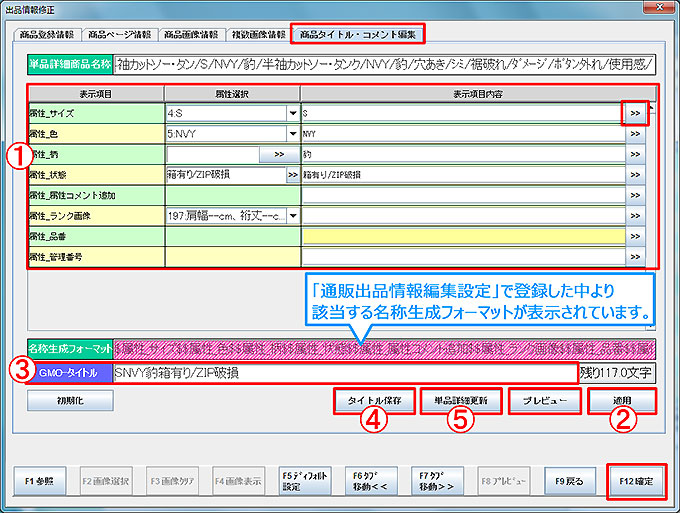Click the 表示項目内容 column header
The image size is (680, 513).
(x=478, y=94)
